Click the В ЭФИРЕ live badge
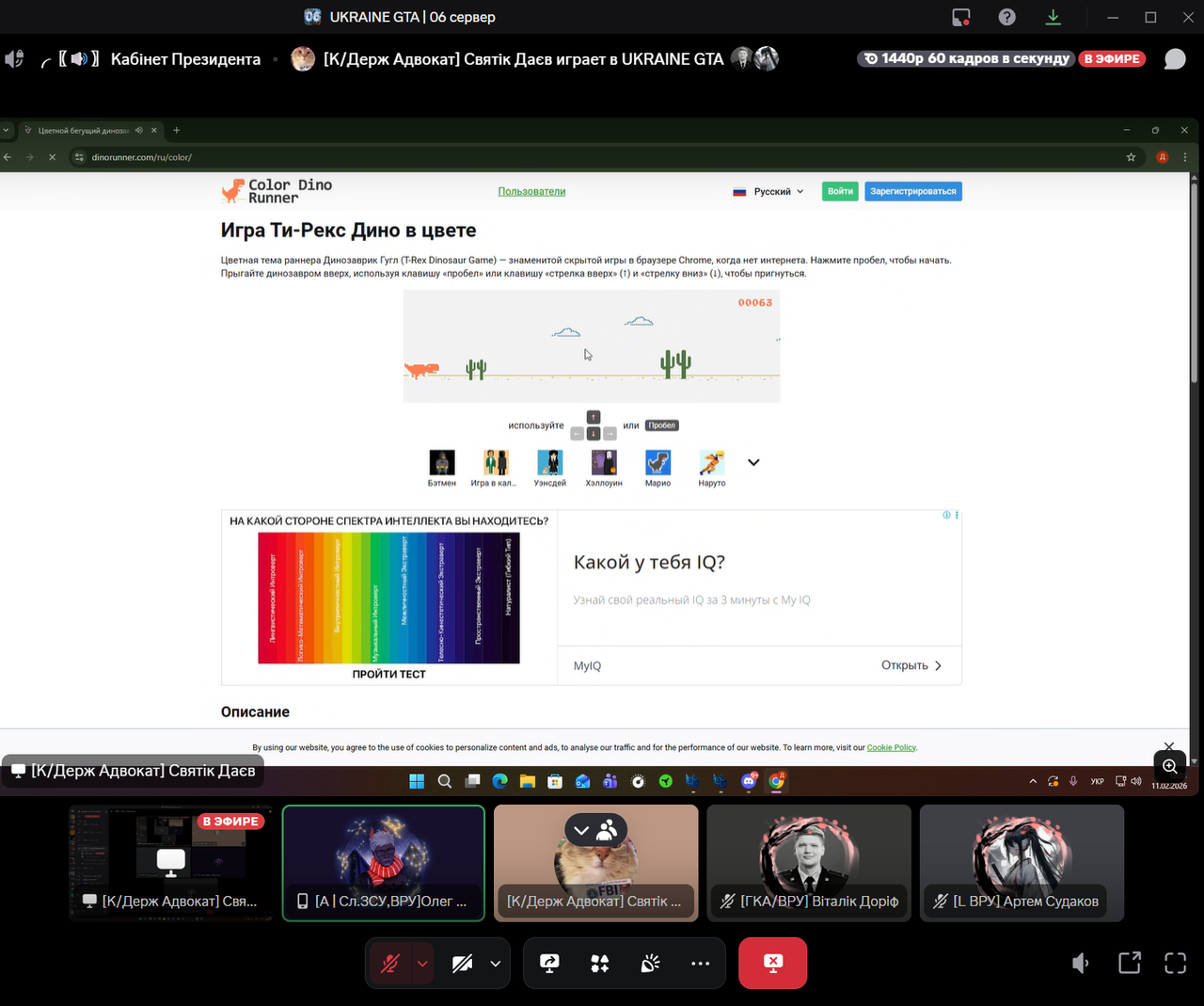The width and height of the screenshot is (1204, 1006). pos(1112,58)
